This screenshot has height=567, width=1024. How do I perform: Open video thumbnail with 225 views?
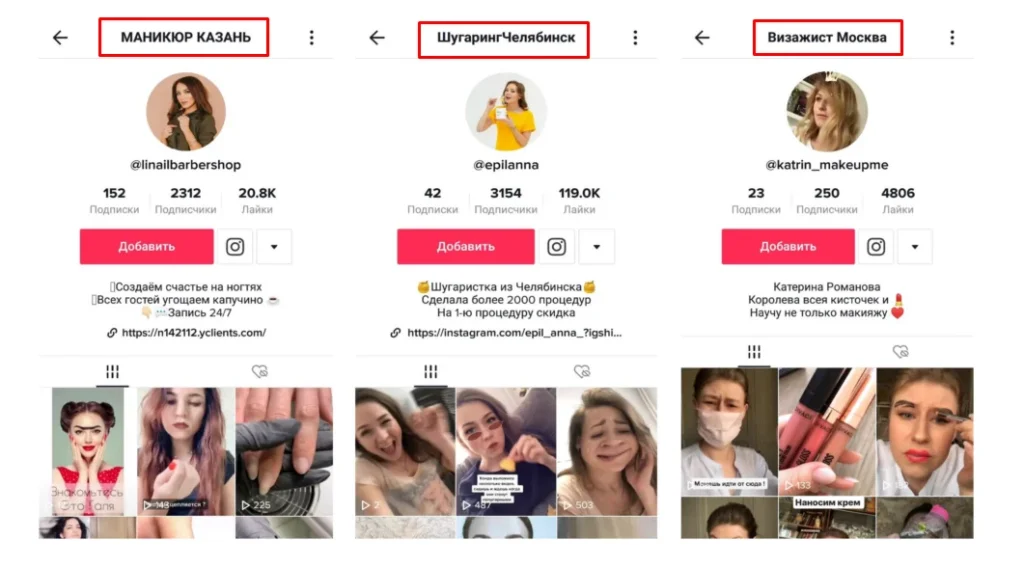[x=284, y=451]
